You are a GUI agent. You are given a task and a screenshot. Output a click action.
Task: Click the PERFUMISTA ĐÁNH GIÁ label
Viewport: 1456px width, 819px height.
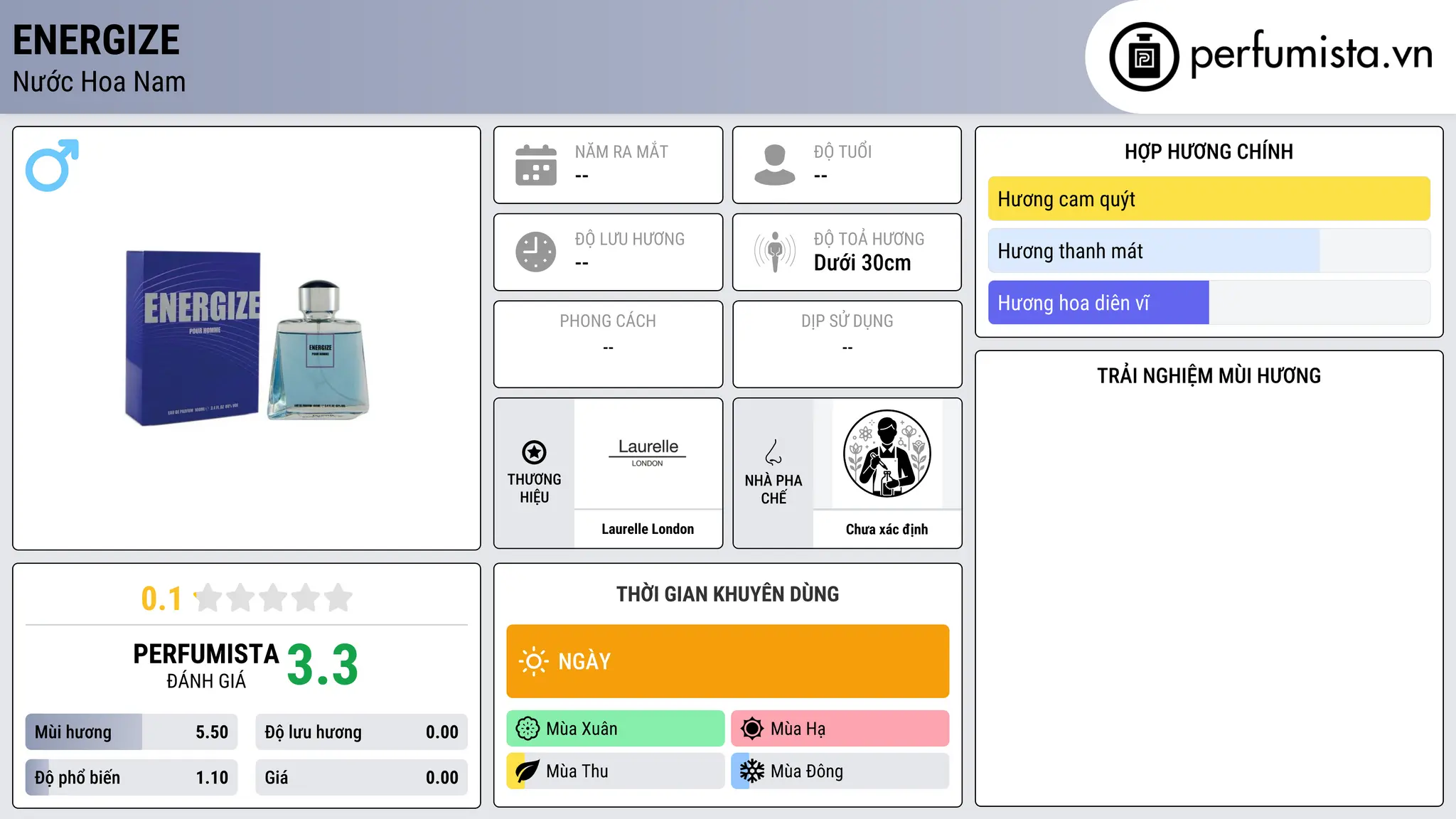(x=206, y=666)
